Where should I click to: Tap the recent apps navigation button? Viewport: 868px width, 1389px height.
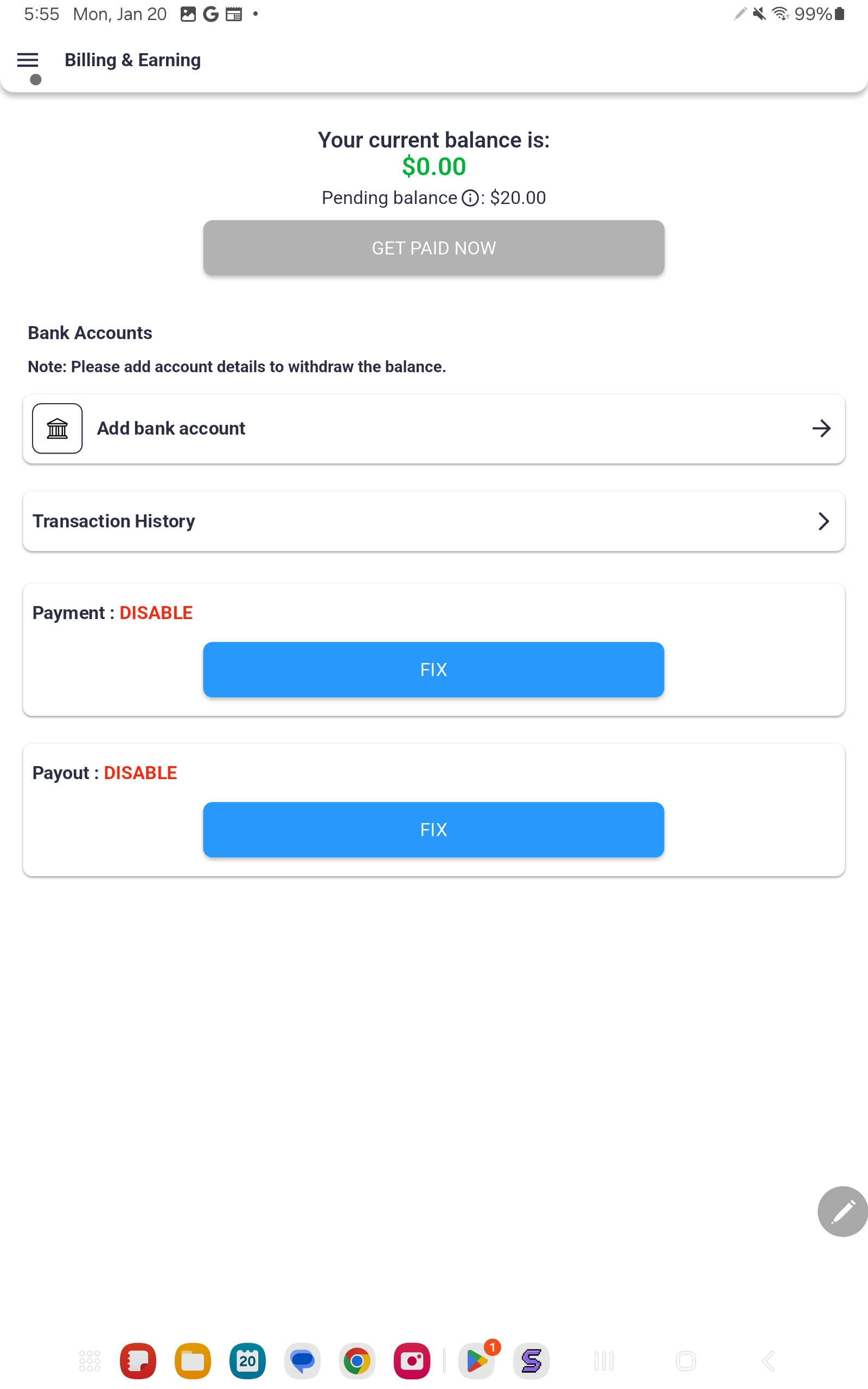(x=604, y=1361)
